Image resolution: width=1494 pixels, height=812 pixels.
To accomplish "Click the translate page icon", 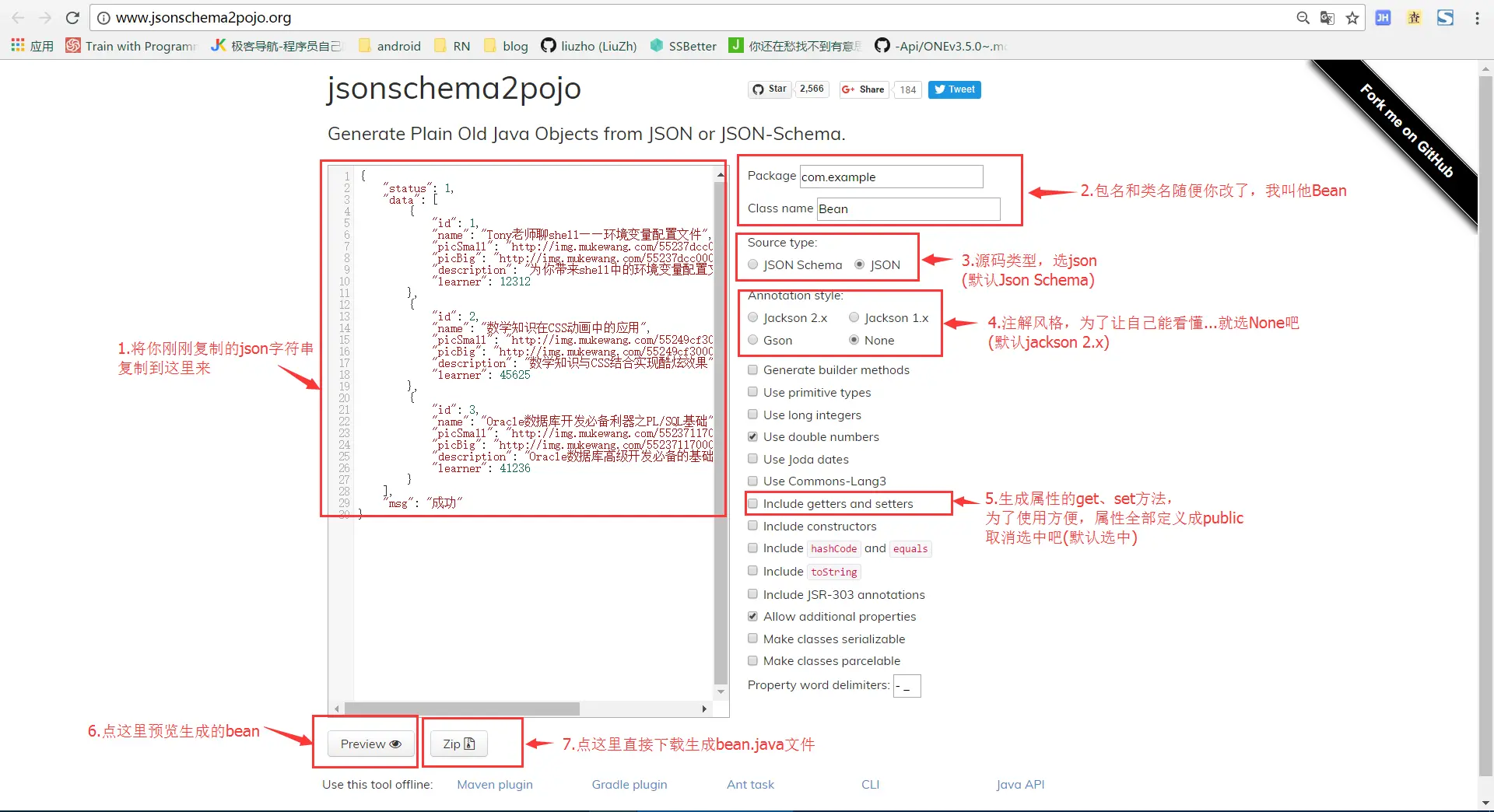I will click(1327, 18).
